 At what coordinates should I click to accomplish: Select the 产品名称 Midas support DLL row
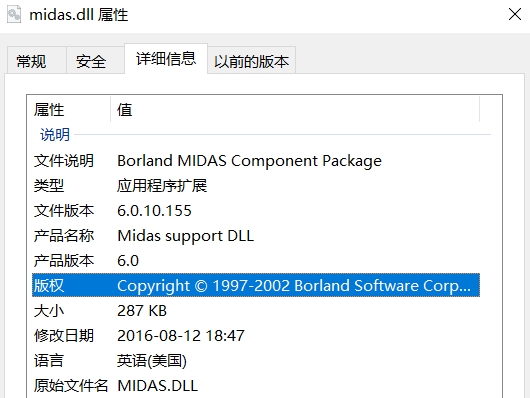pyautogui.click(x=256, y=236)
